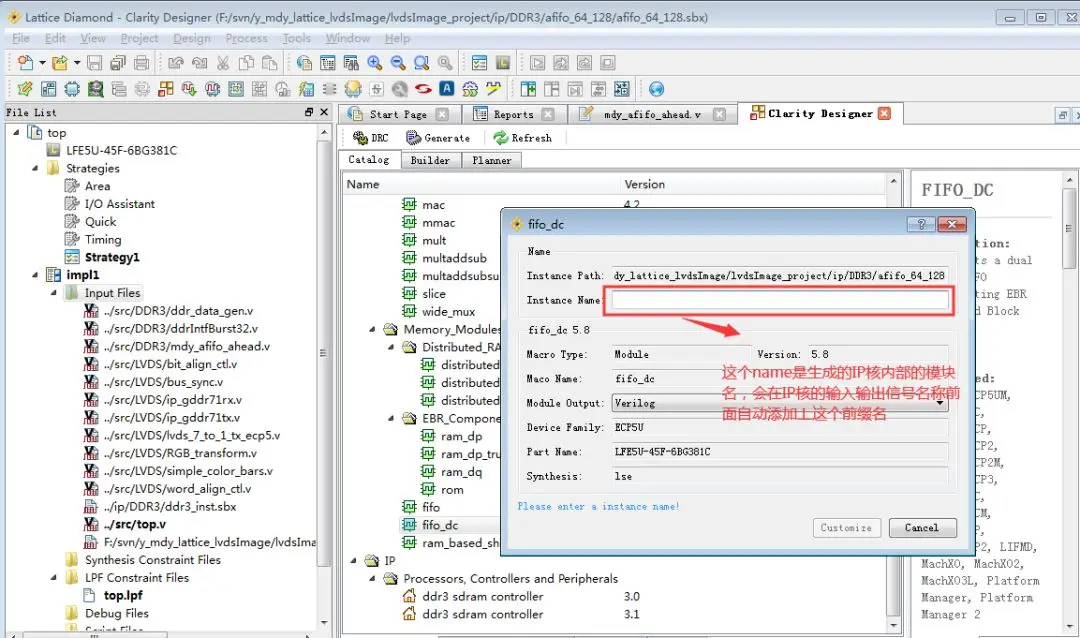
Task: Click the Instance Name input field
Action: 780,300
